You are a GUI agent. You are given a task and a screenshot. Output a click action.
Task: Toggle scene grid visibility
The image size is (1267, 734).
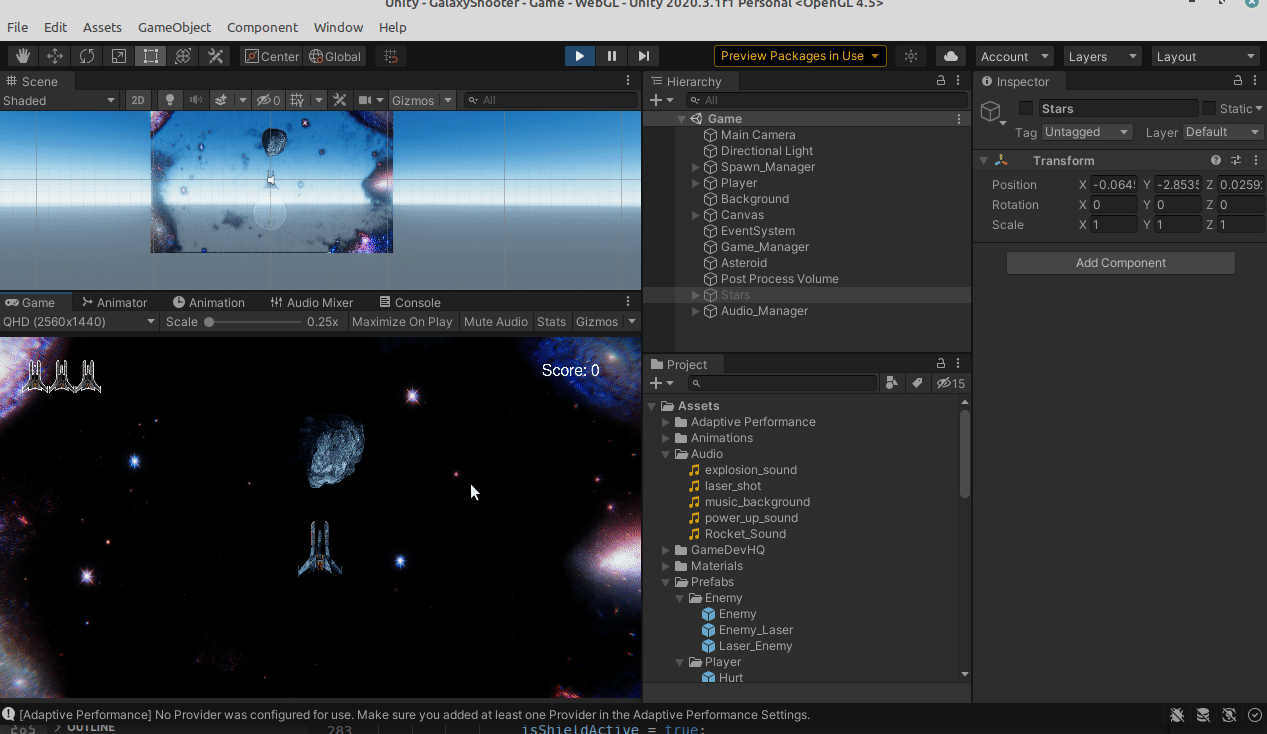[297, 100]
